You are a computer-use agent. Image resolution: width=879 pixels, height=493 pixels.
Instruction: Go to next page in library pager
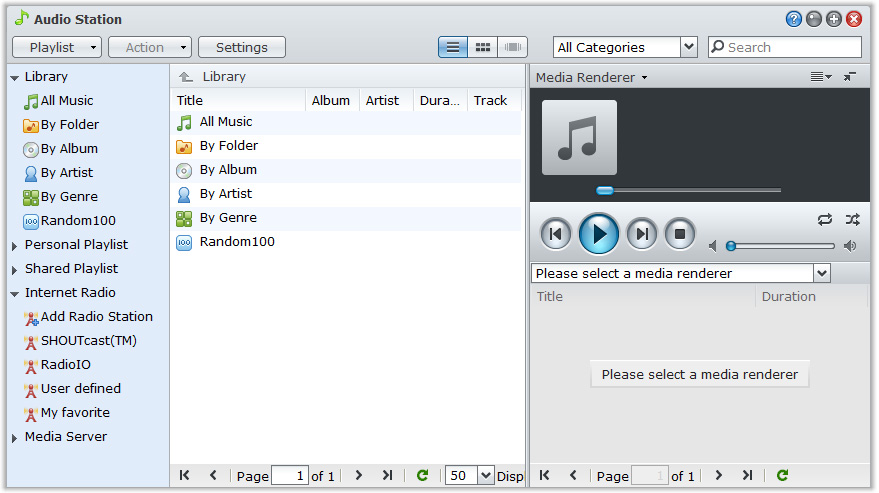tap(359, 476)
